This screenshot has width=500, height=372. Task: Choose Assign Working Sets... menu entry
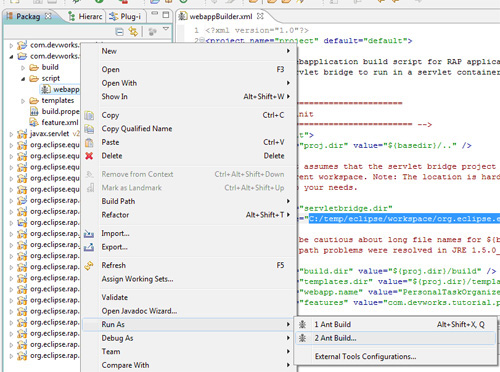coord(188,279)
